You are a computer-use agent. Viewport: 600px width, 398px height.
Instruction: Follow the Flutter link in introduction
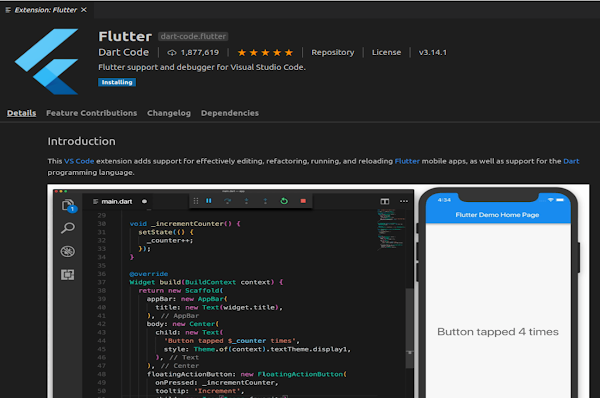tap(407, 161)
